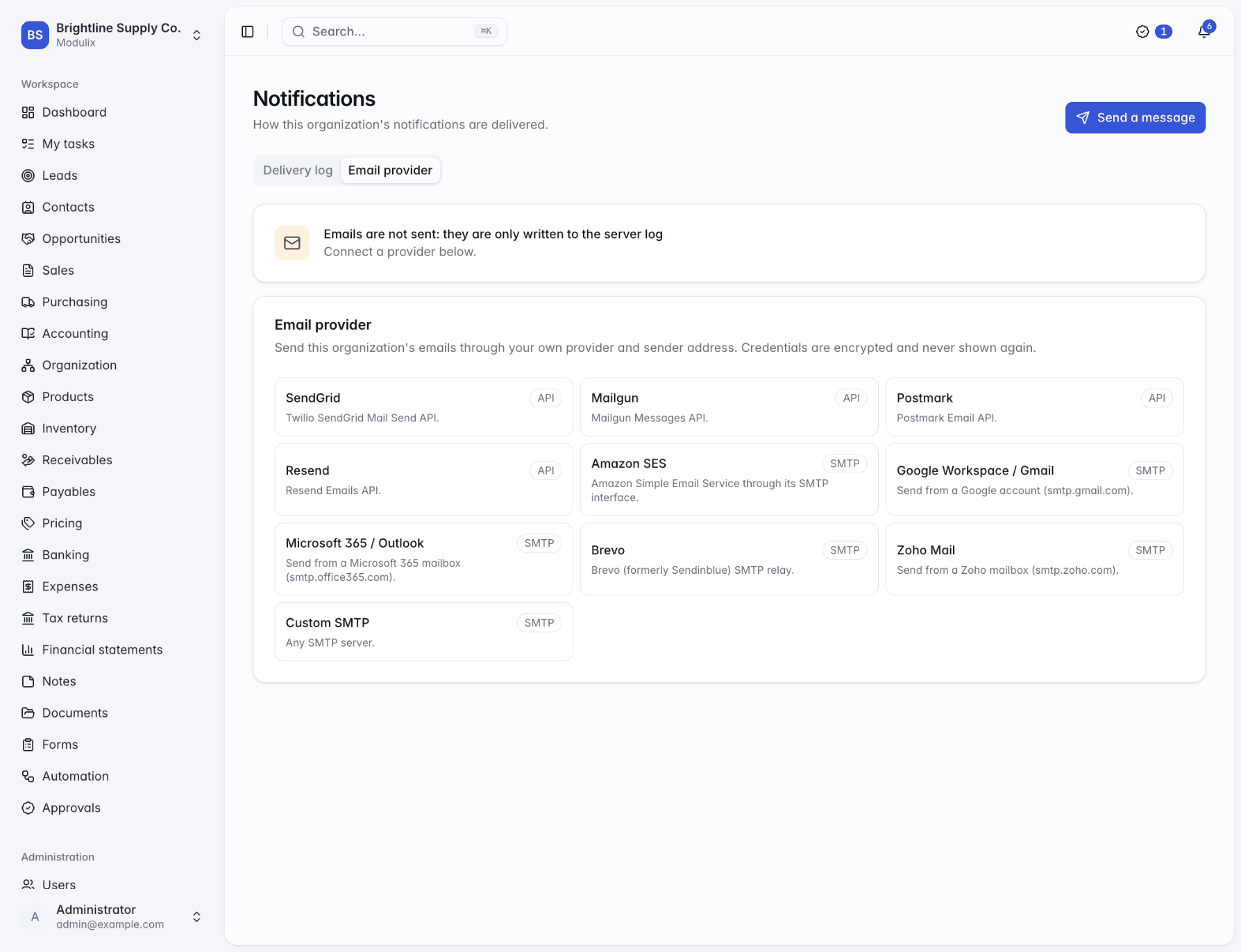This screenshot has width=1241, height=952.
Task: Click the Financial statements chart icon
Action: click(28, 649)
